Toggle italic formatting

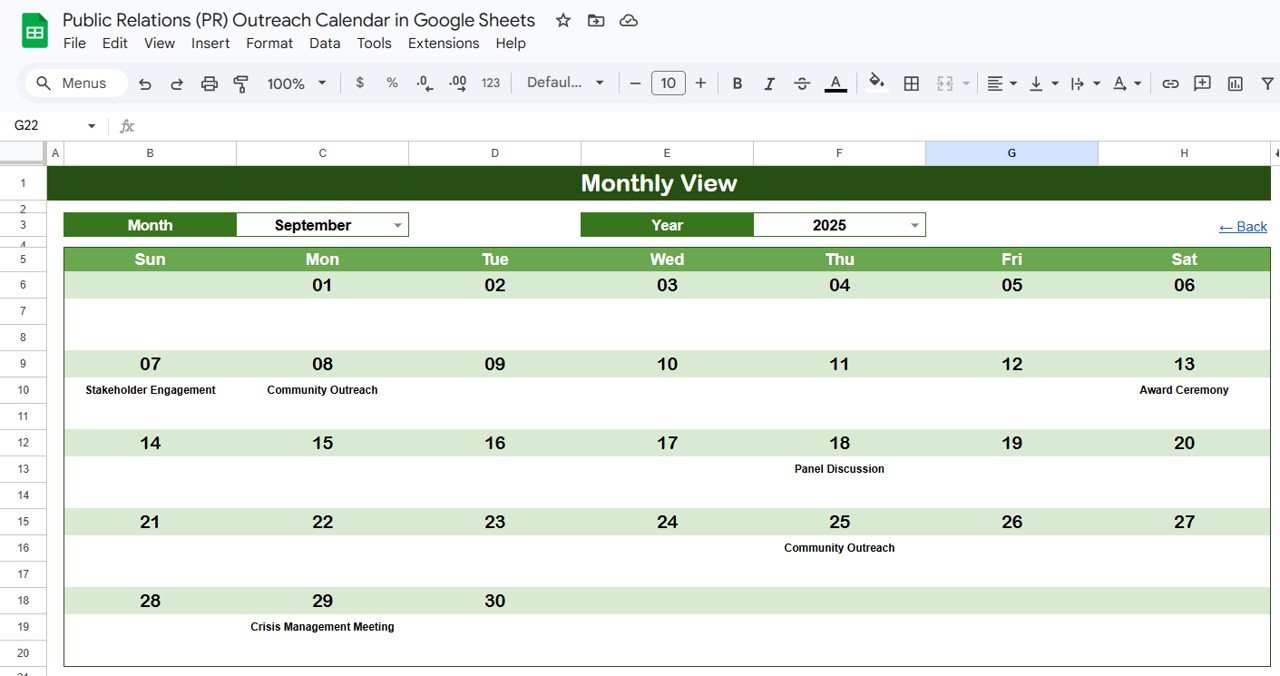[x=769, y=83]
